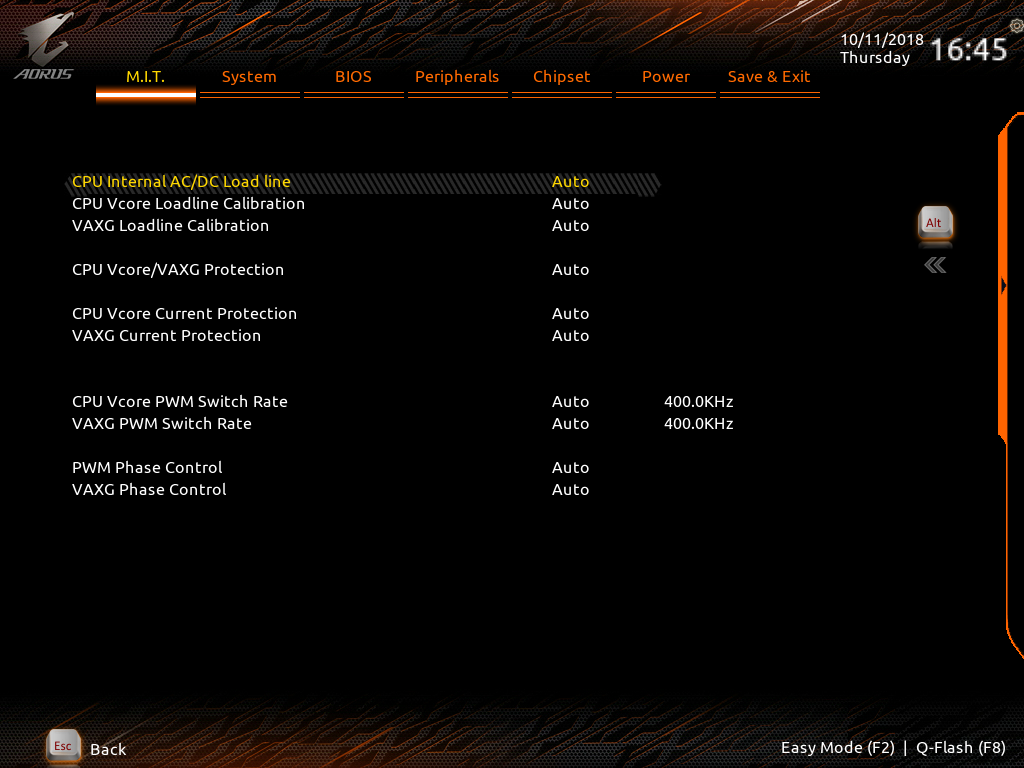Image resolution: width=1024 pixels, height=768 pixels.
Task: Select VAXG Current Protection setting
Action: tap(167, 336)
